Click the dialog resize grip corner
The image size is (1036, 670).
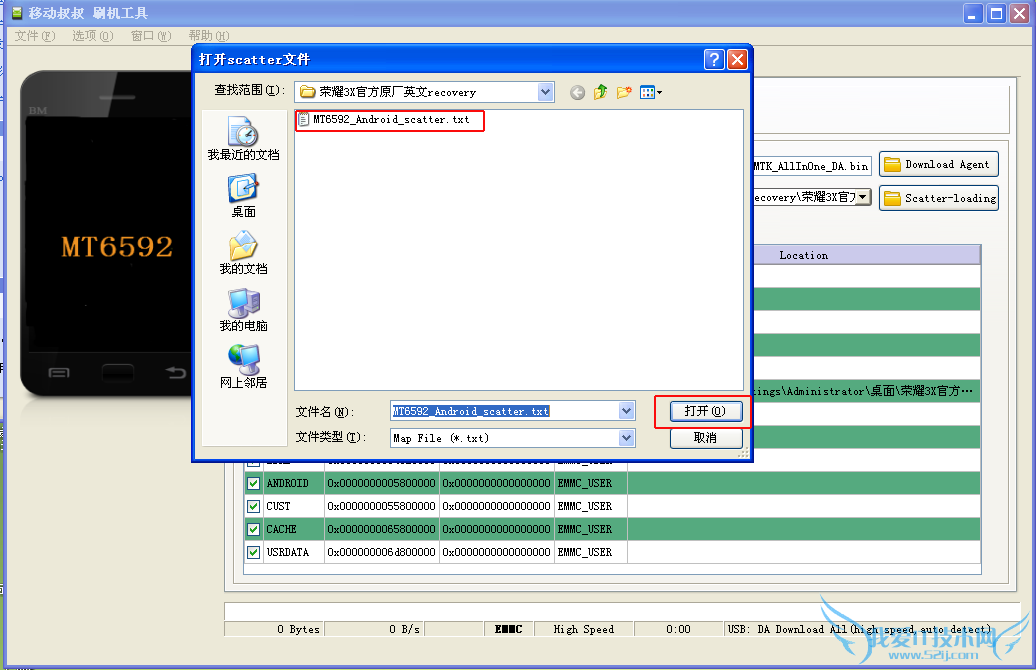744,453
